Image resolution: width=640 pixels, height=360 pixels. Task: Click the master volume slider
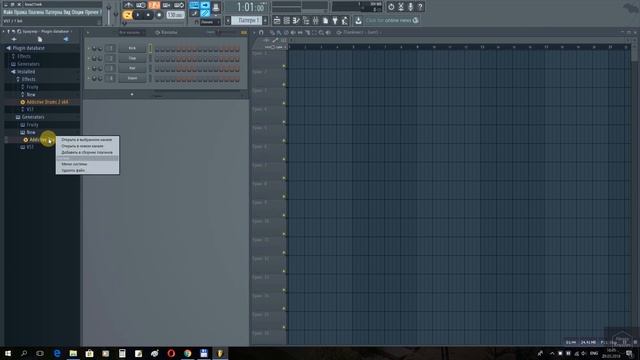109,13
